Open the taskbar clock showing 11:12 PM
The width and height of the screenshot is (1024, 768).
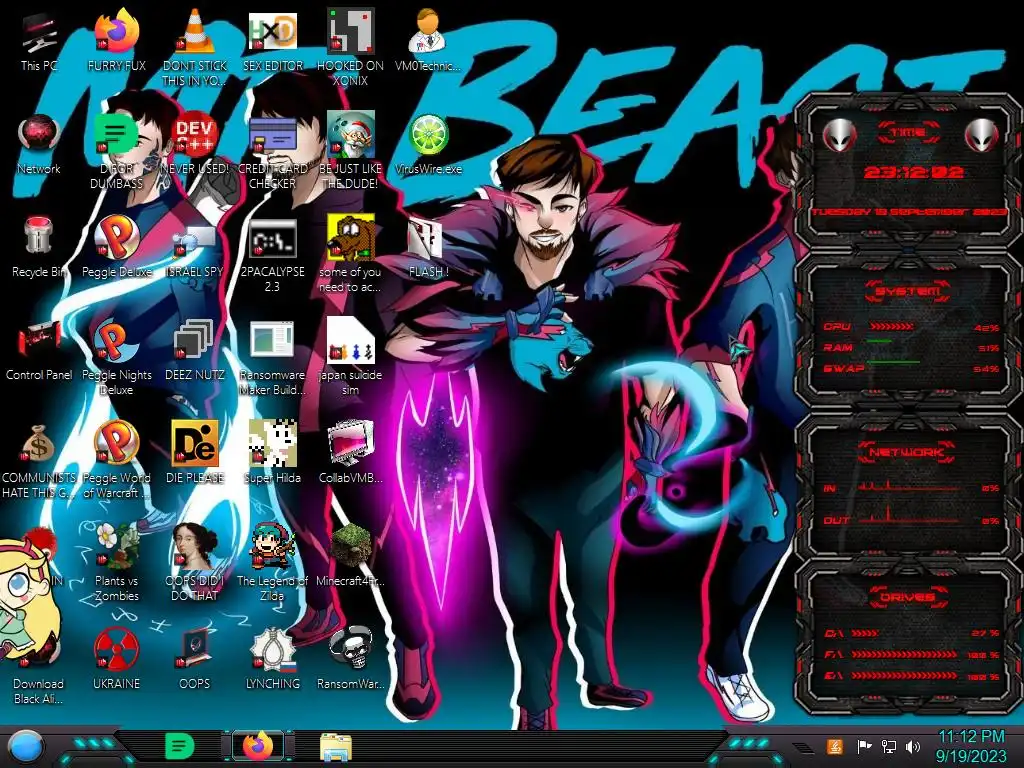point(971,746)
